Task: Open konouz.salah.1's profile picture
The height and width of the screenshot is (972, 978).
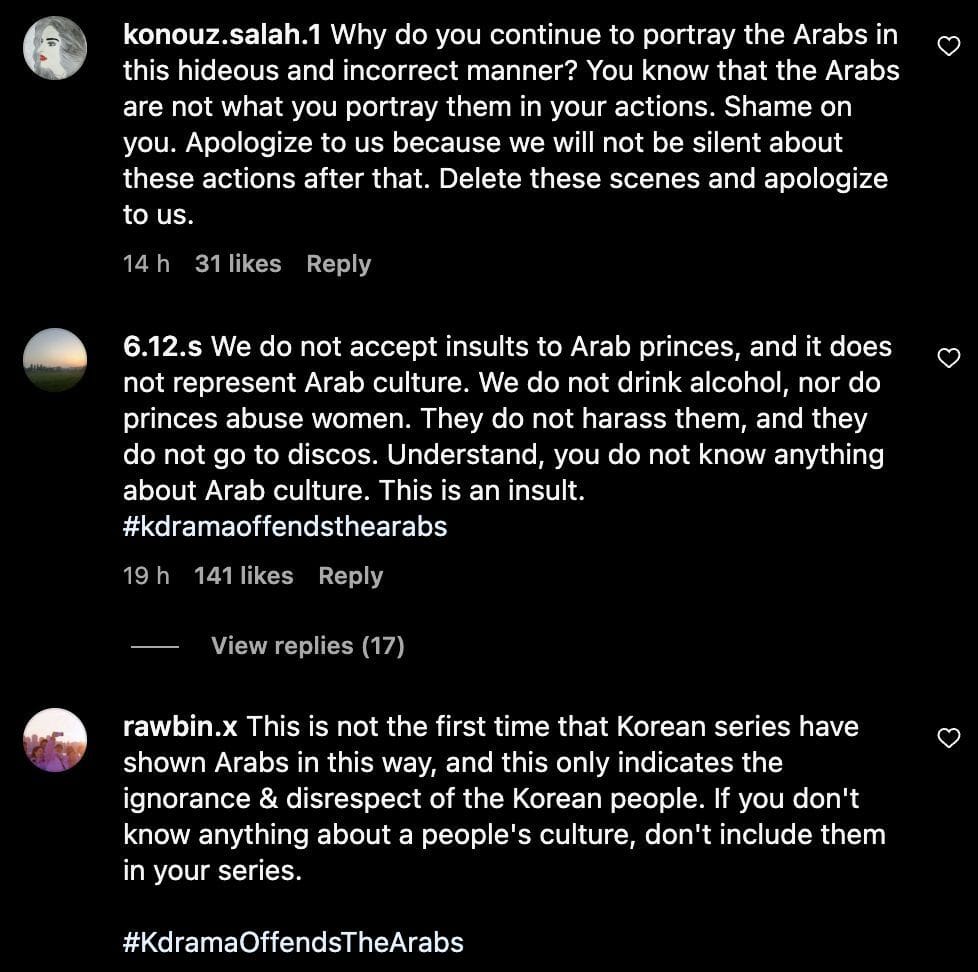Action: pyautogui.click(x=55, y=48)
